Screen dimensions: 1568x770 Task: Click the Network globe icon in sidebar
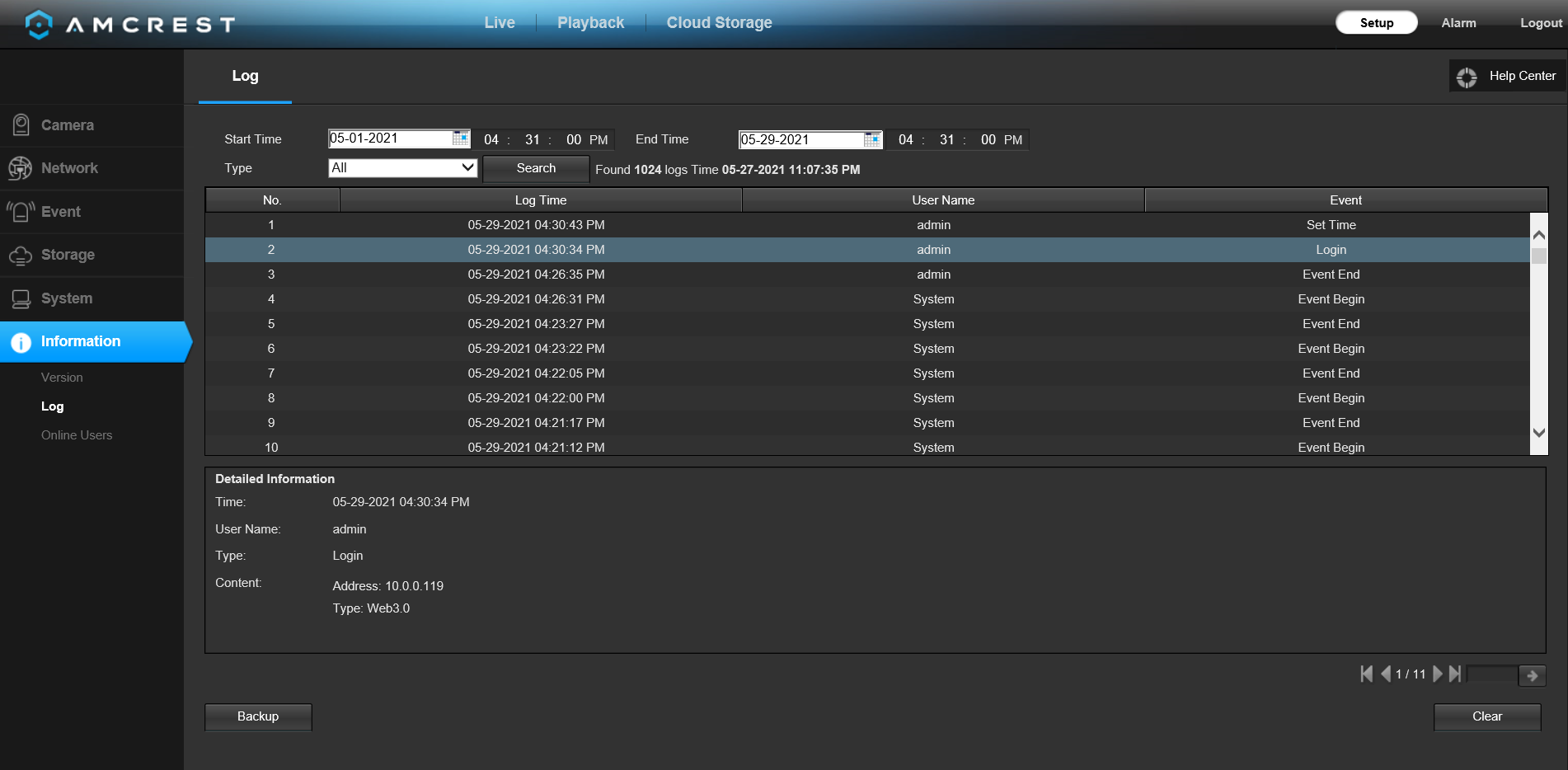pyautogui.click(x=20, y=168)
